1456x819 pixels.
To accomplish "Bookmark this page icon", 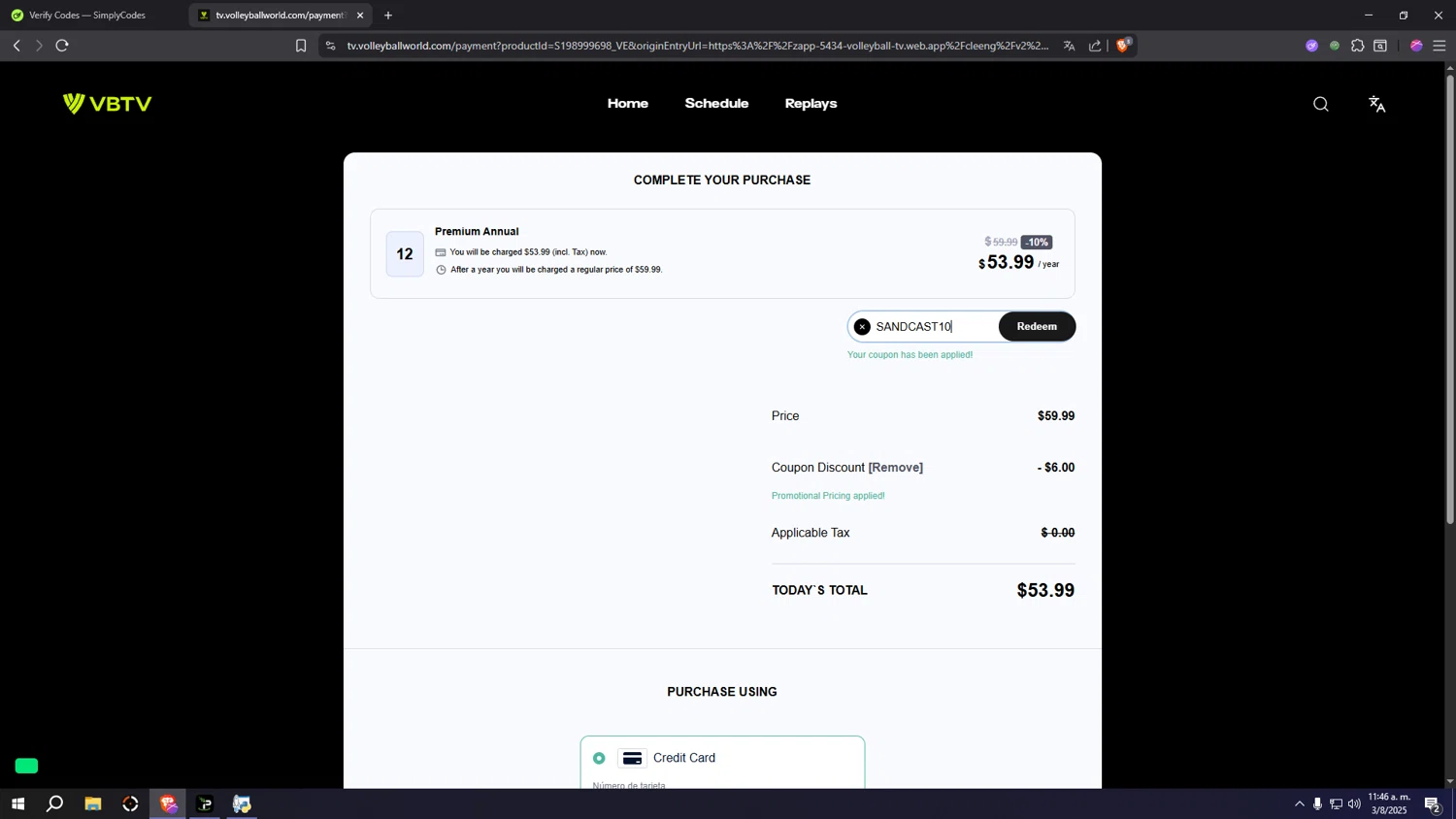I will pyautogui.click(x=301, y=46).
